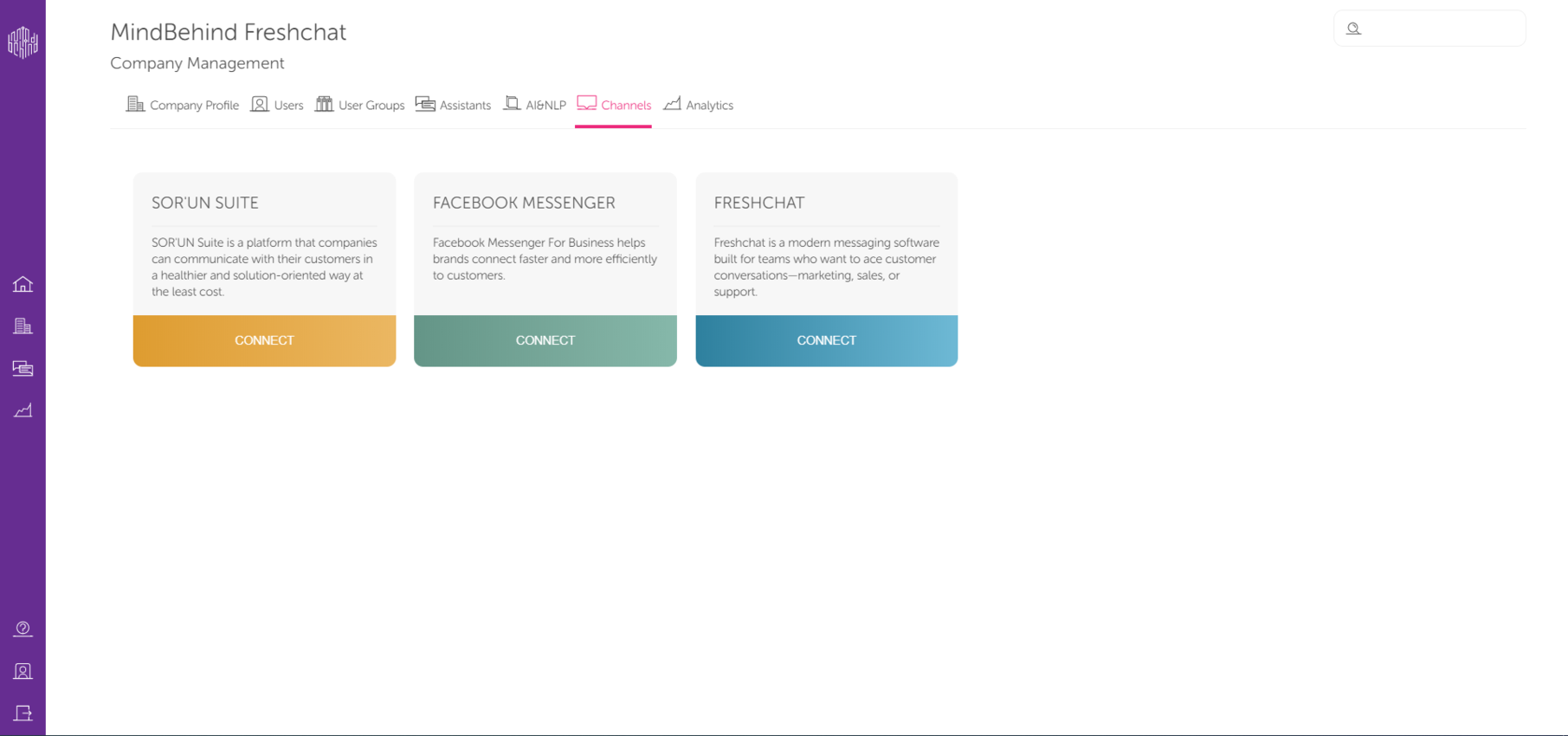Click the search magnifier icon
Image resolution: width=1568 pixels, height=736 pixels.
[1353, 29]
